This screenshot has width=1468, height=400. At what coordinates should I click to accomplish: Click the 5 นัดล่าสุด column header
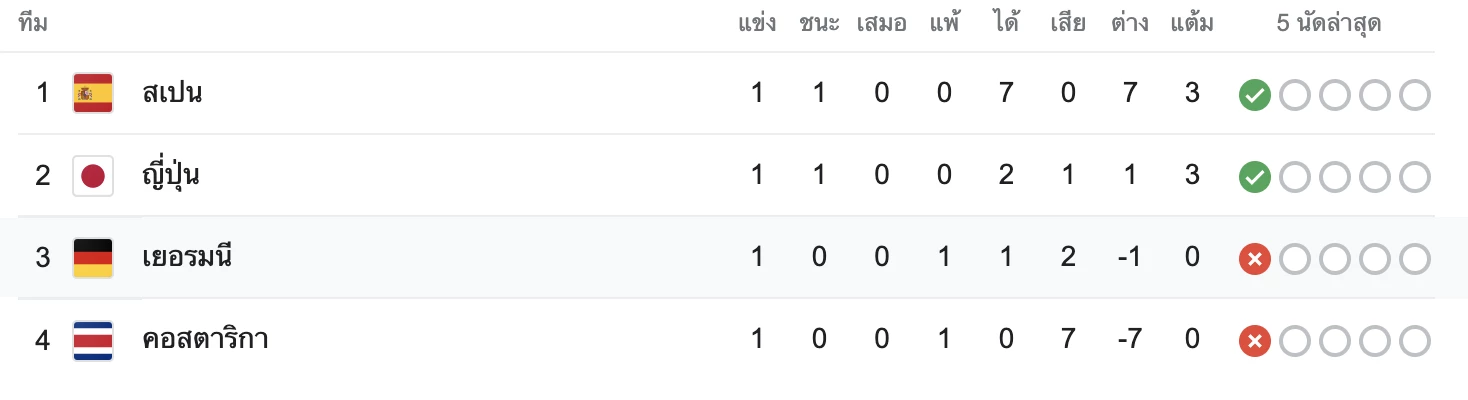(x=1329, y=23)
